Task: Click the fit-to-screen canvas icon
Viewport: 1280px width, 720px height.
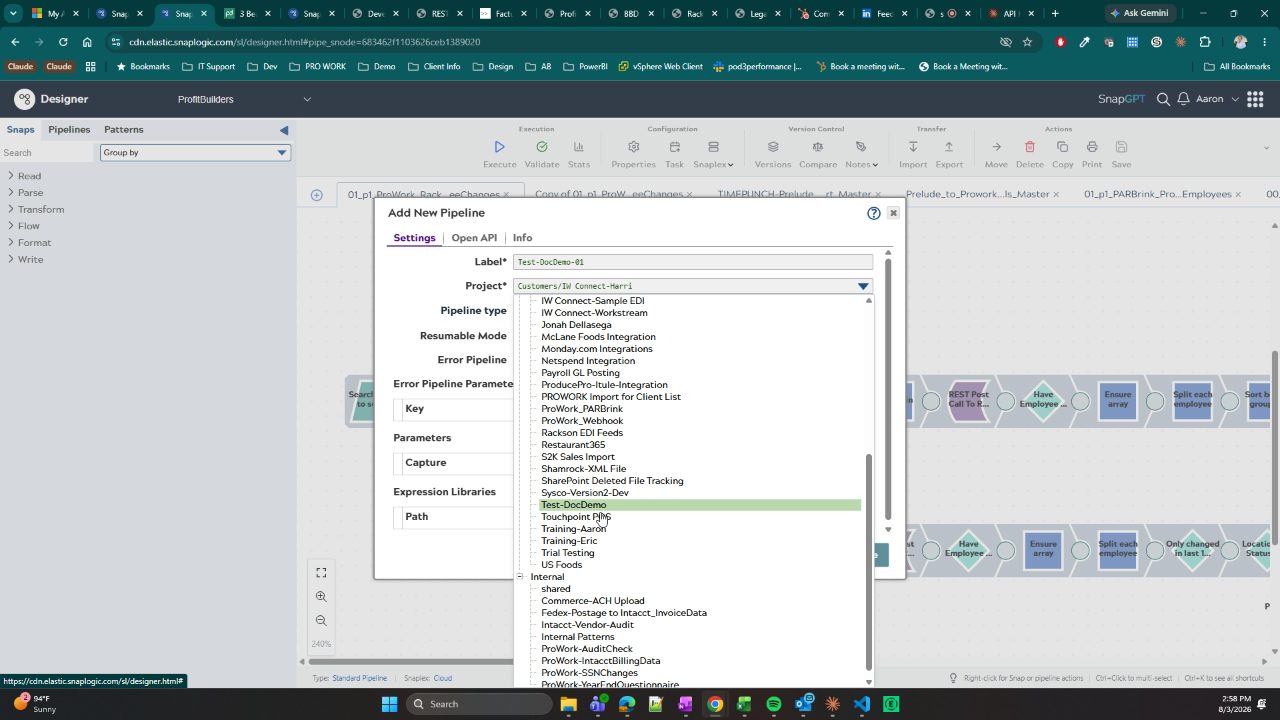Action: [321, 573]
